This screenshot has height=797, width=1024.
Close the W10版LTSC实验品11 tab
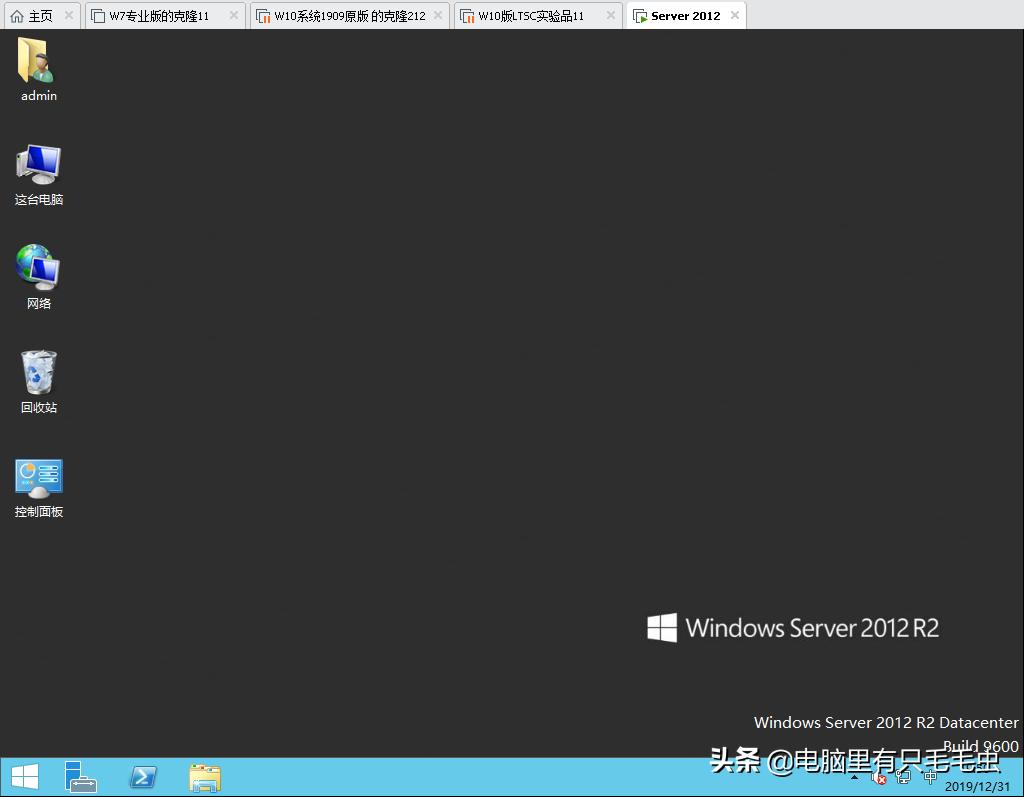tap(609, 15)
